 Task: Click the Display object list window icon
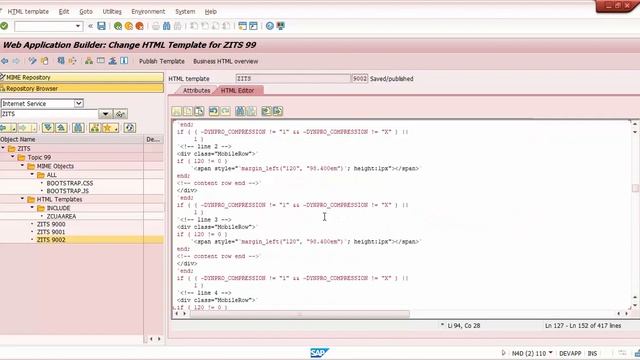coord(100,61)
